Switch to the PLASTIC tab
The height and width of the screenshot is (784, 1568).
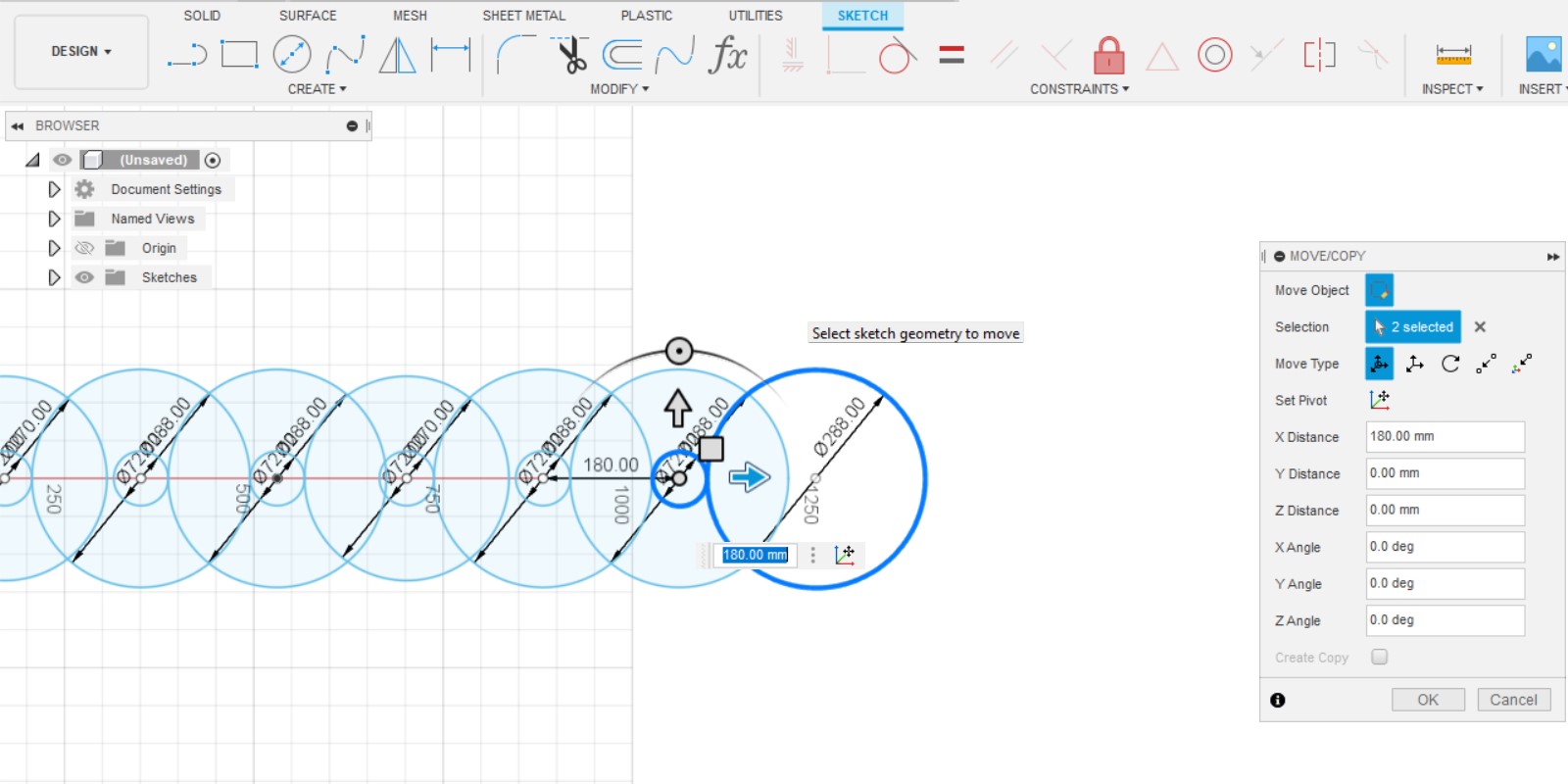point(646,16)
